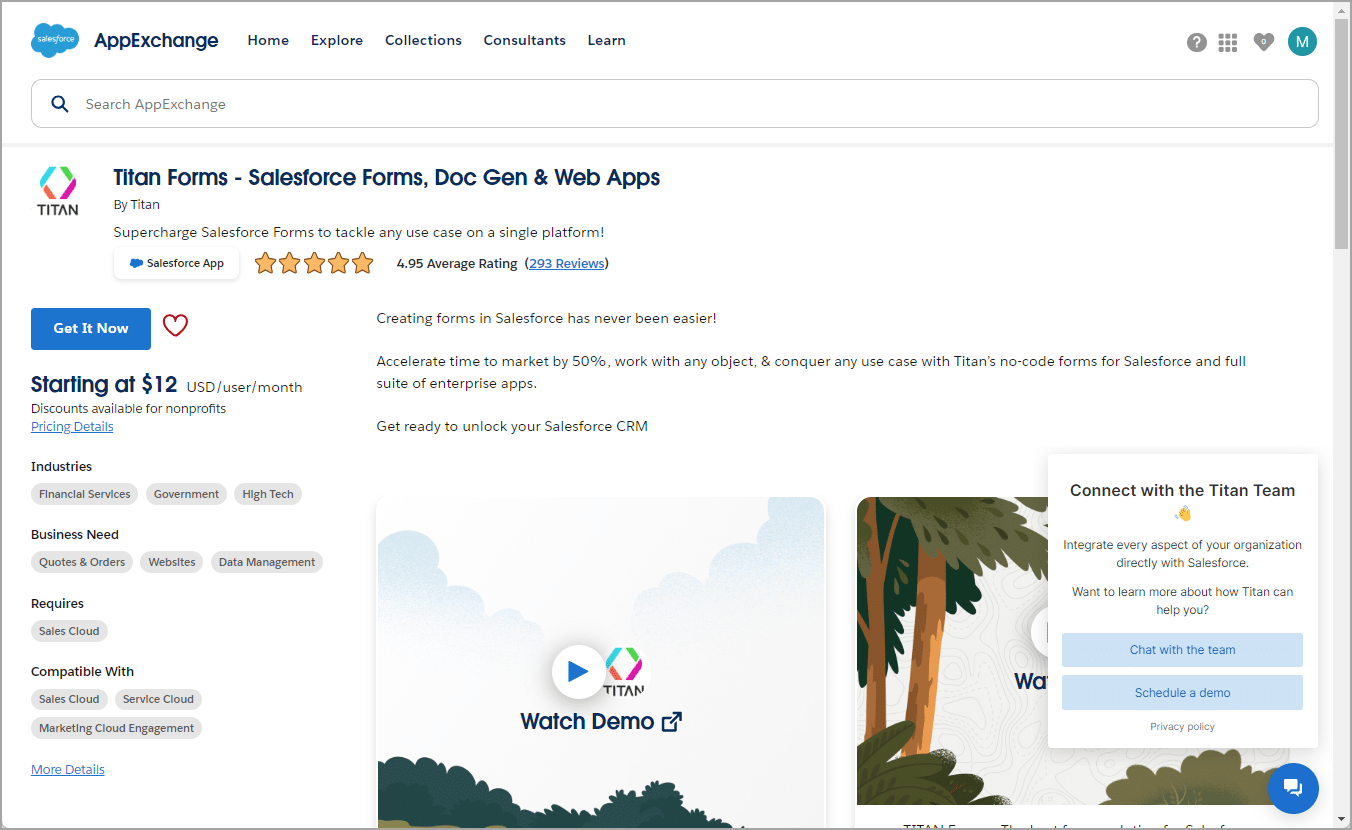Screen dimensions: 1352x830
Task: Play the Watch Demo video
Action: click(578, 671)
